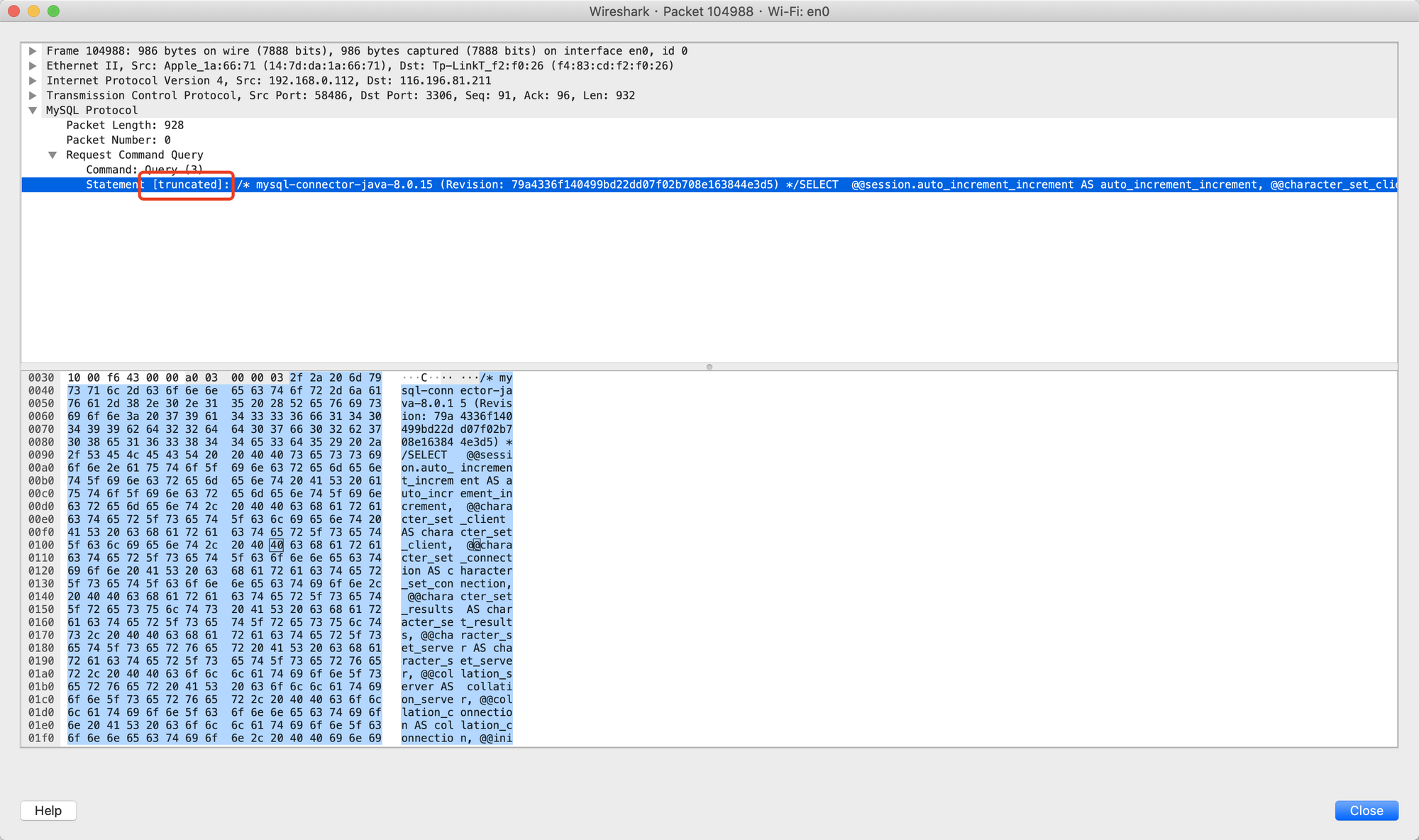Click the Close button
The image size is (1419, 840).
click(x=1366, y=810)
